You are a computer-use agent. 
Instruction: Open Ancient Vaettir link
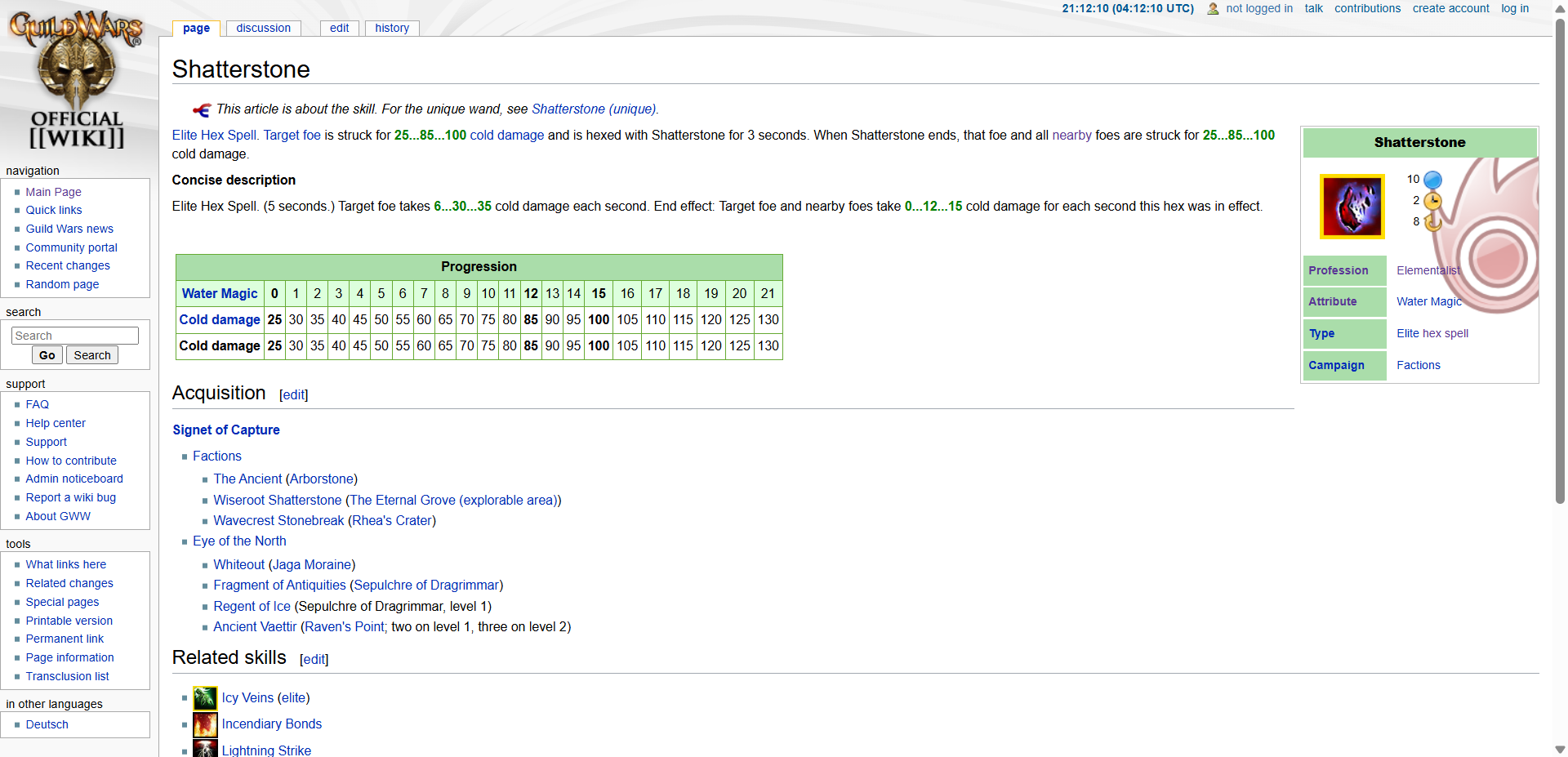(x=255, y=627)
